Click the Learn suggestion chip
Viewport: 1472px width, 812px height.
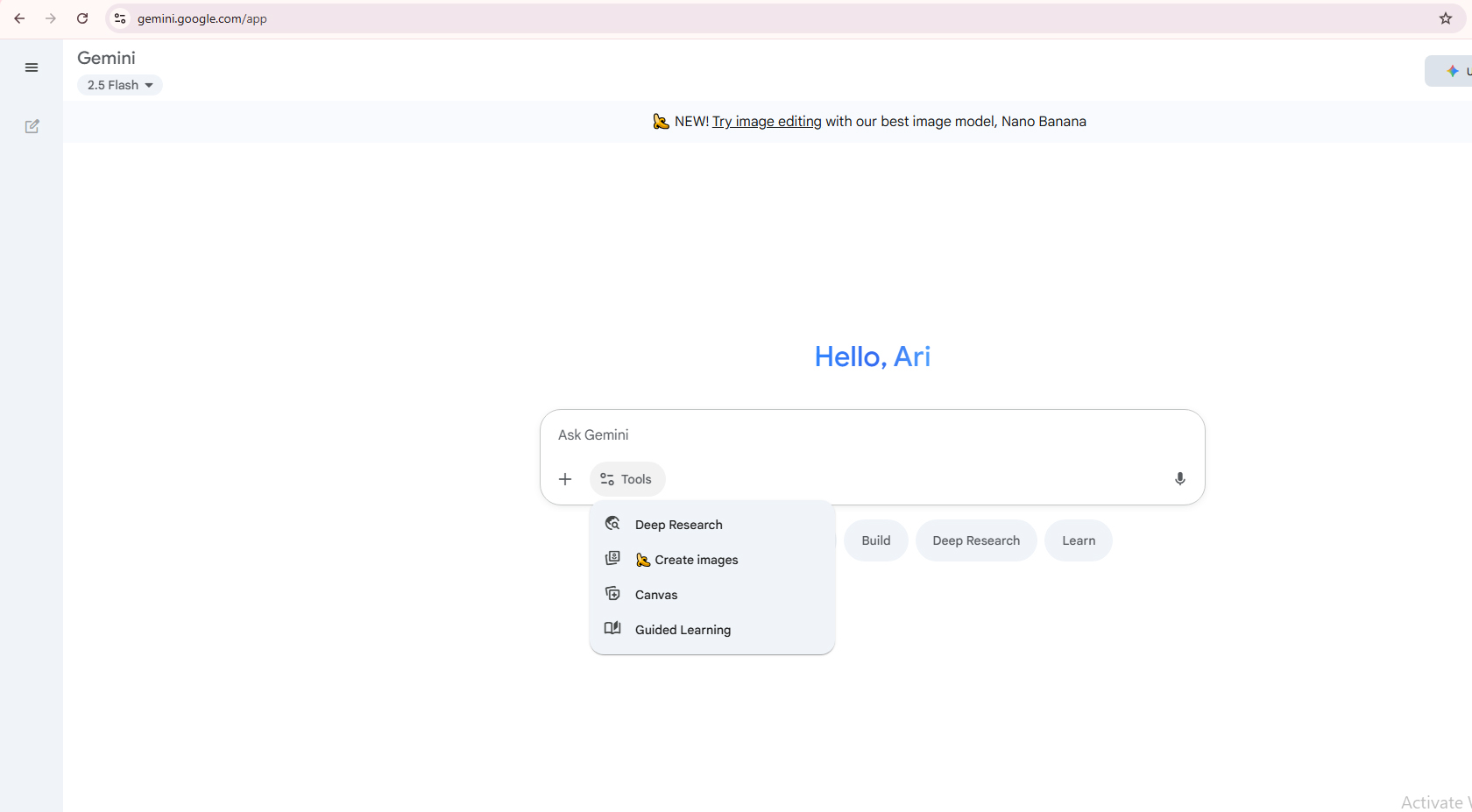[1078, 540]
